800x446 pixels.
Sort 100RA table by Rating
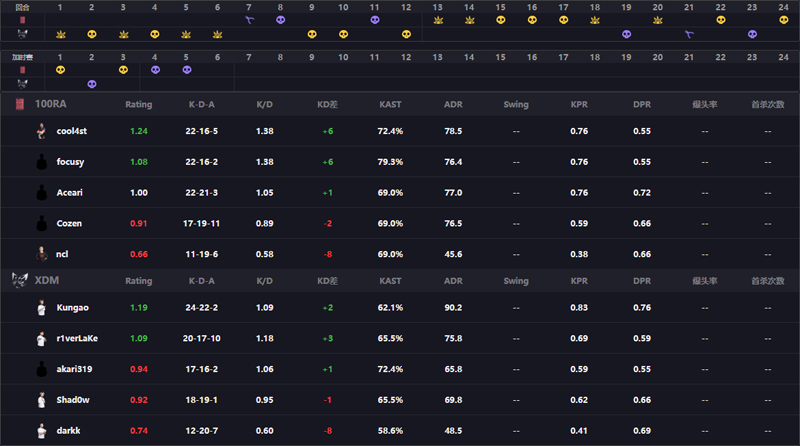139,104
